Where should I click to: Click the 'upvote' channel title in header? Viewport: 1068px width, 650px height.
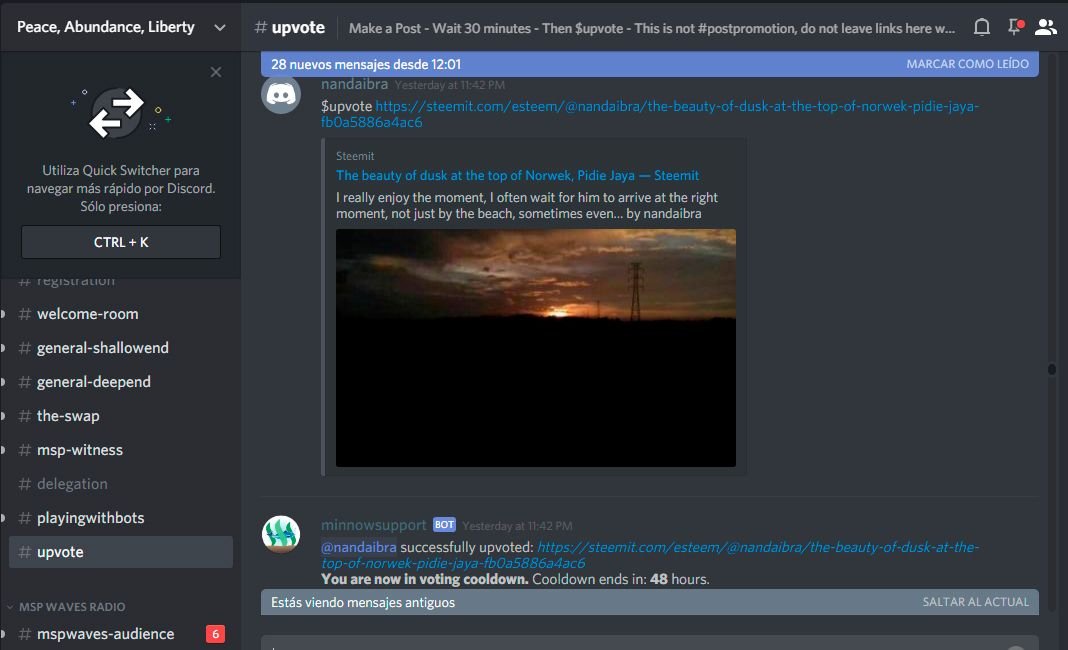pyautogui.click(x=298, y=27)
